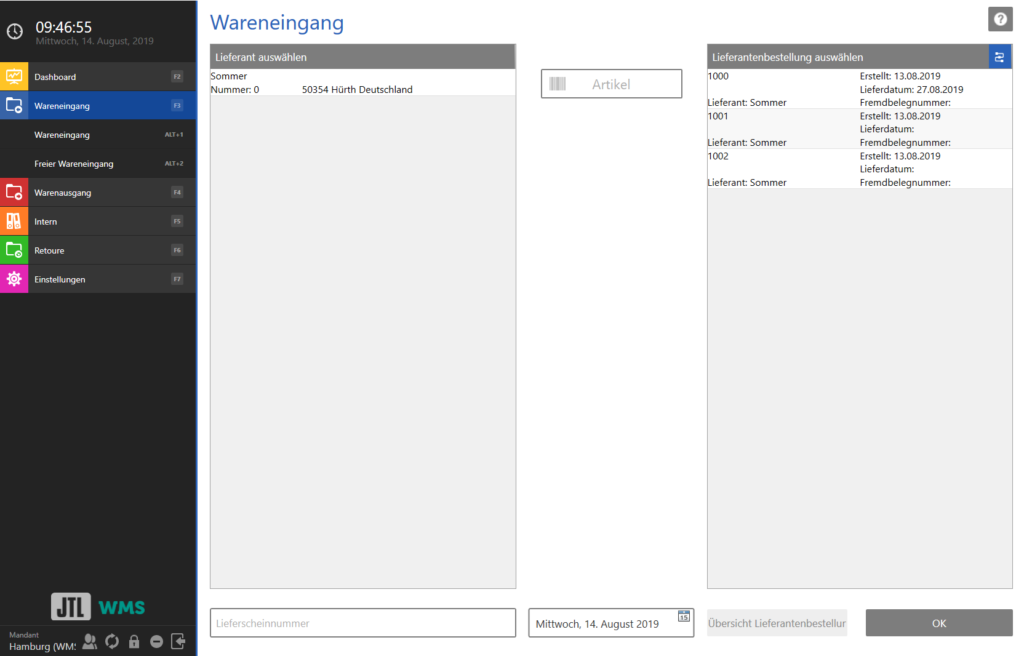Log out using the exit door icon
Image resolution: width=1024 pixels, height=656 pixels.
[x=179, y=642]
